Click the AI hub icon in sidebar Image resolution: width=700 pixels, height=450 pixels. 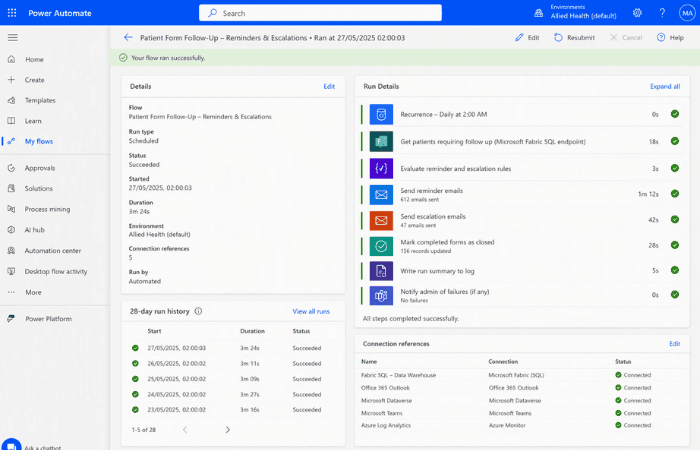(x=12, y=230)
